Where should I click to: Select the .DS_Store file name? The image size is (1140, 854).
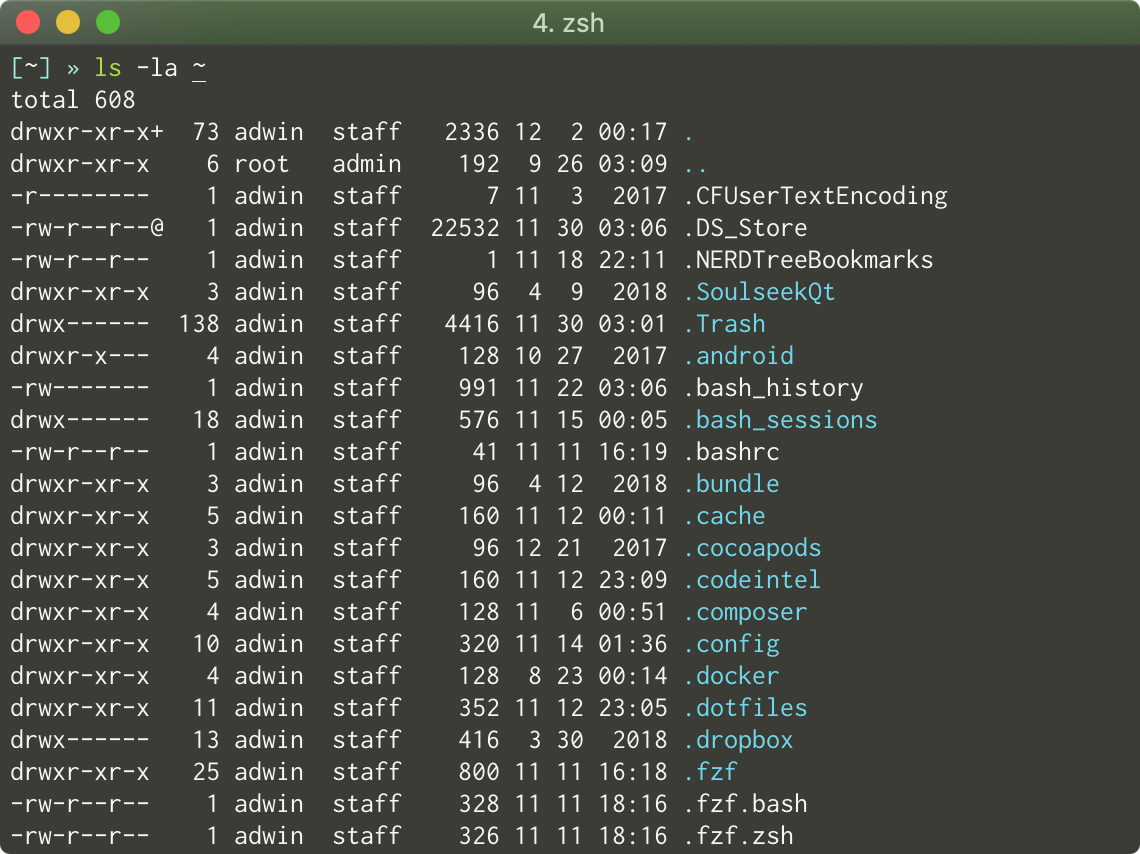740,227
